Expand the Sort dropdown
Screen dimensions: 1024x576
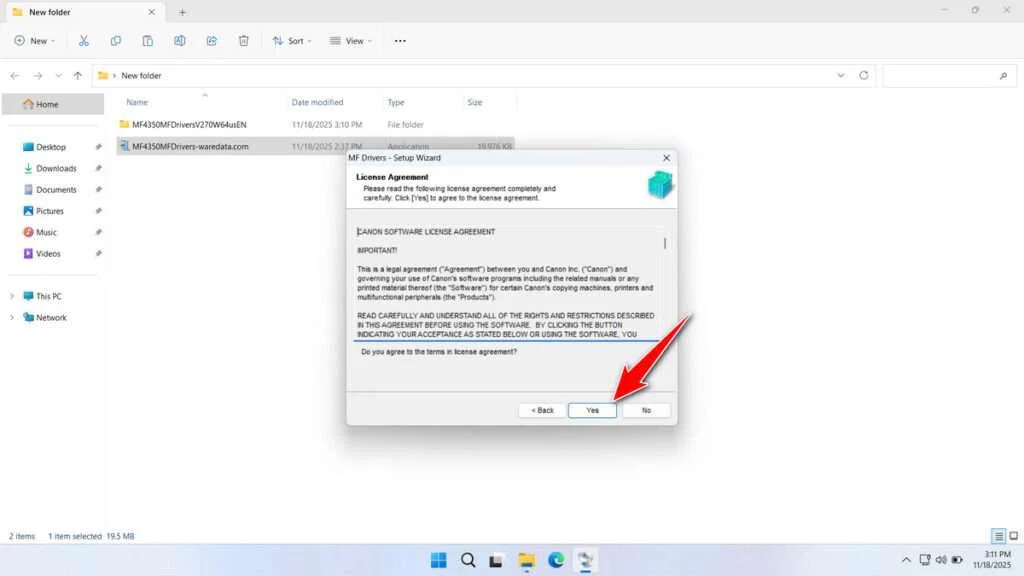tap(292, 41)
